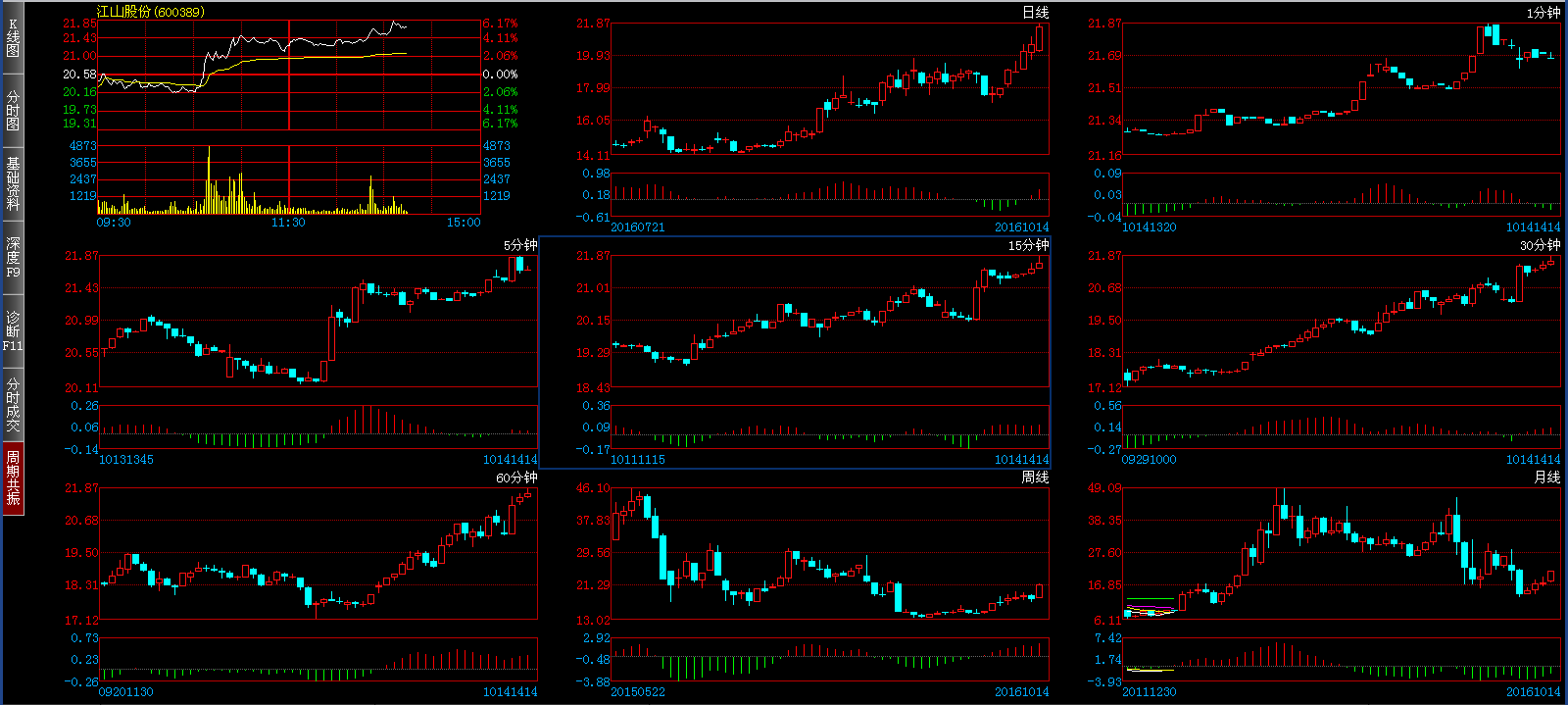Switch to the K线图 sidebar tab
The height and width of the screenshot is (705, 1568).
tap(13, 37)
